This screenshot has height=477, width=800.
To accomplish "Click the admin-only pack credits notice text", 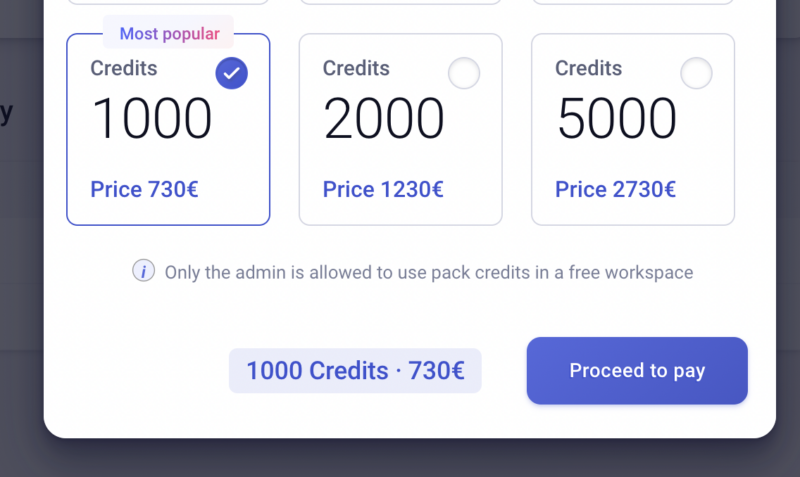I will [x=429, y=272].
